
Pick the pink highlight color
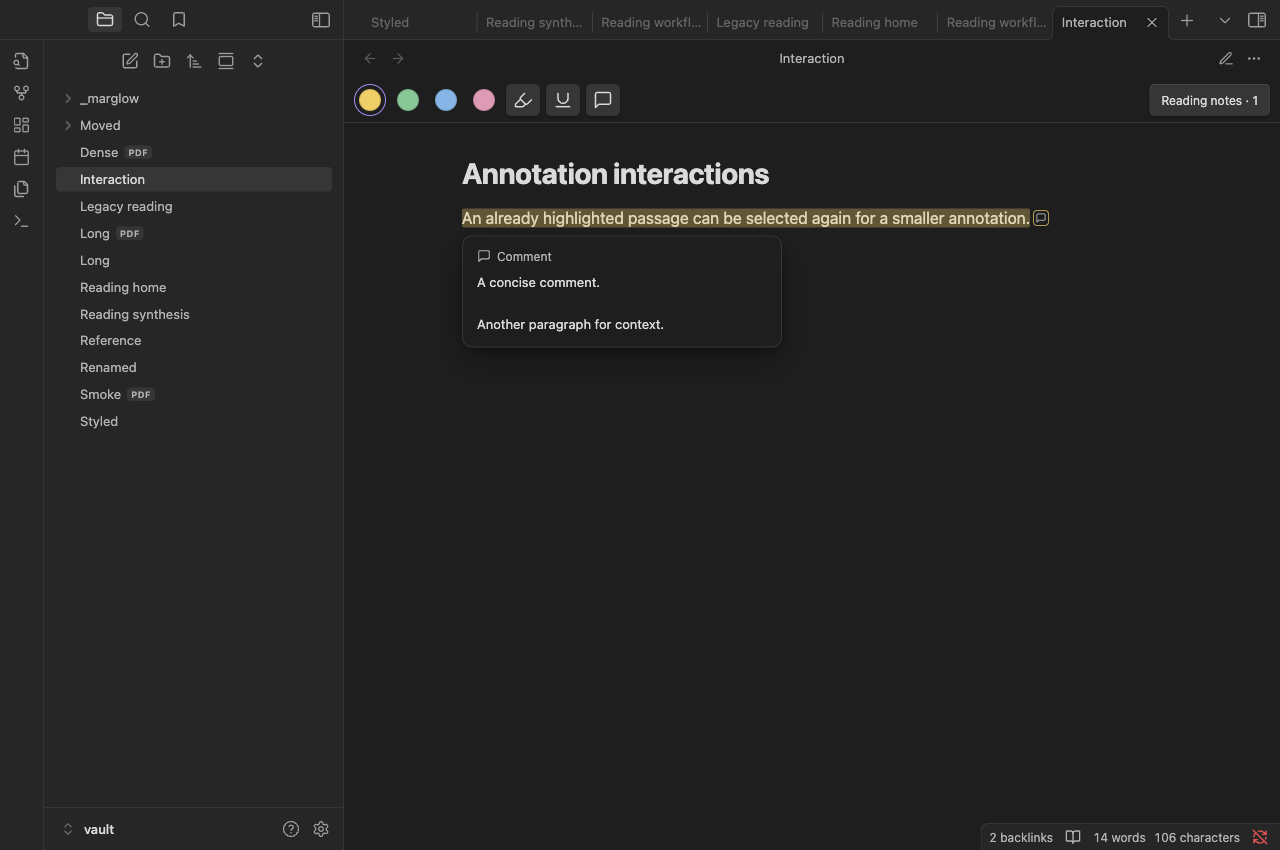(484, 100)
